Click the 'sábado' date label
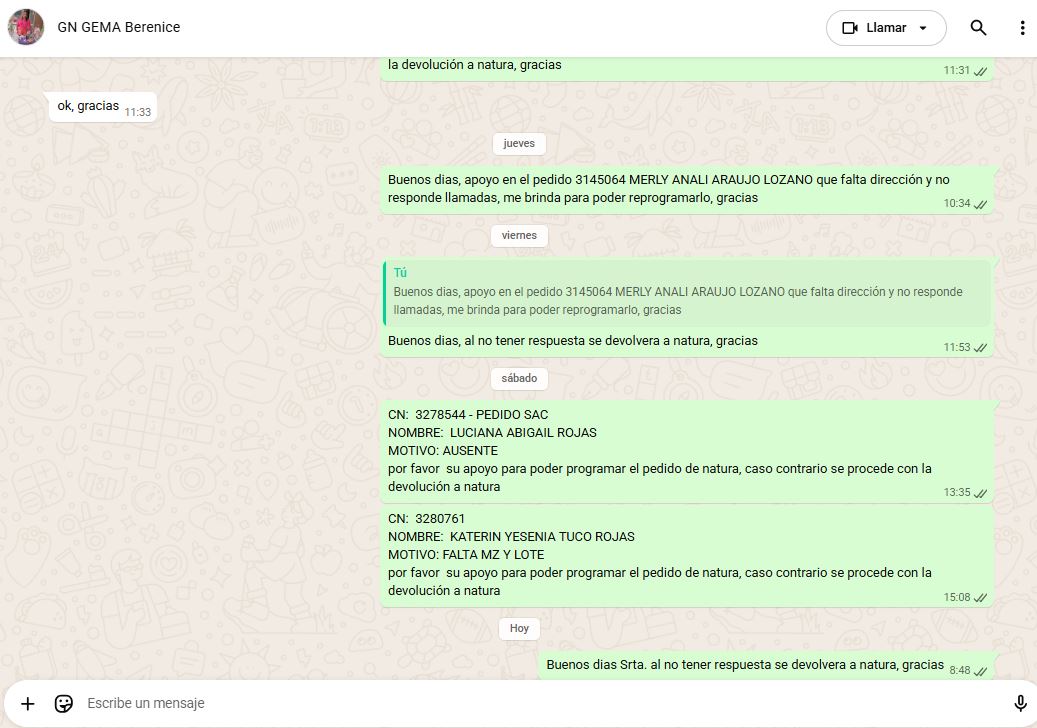1037x728 pixels. [x=519, y=379]
